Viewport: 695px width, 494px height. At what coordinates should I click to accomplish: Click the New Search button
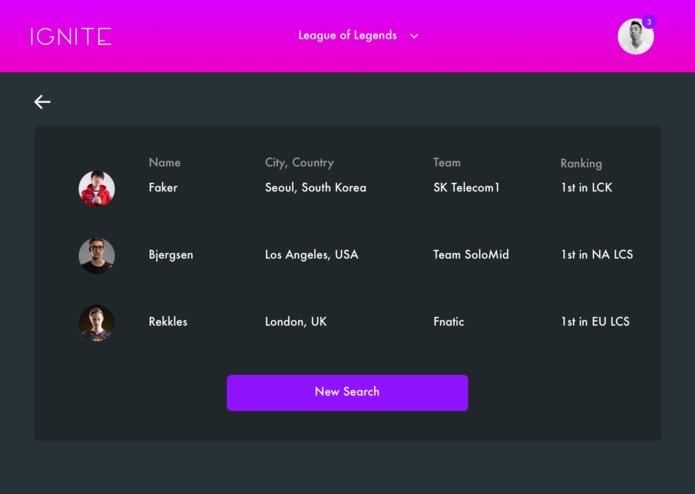pyautogui.click(x=347, y=393)
